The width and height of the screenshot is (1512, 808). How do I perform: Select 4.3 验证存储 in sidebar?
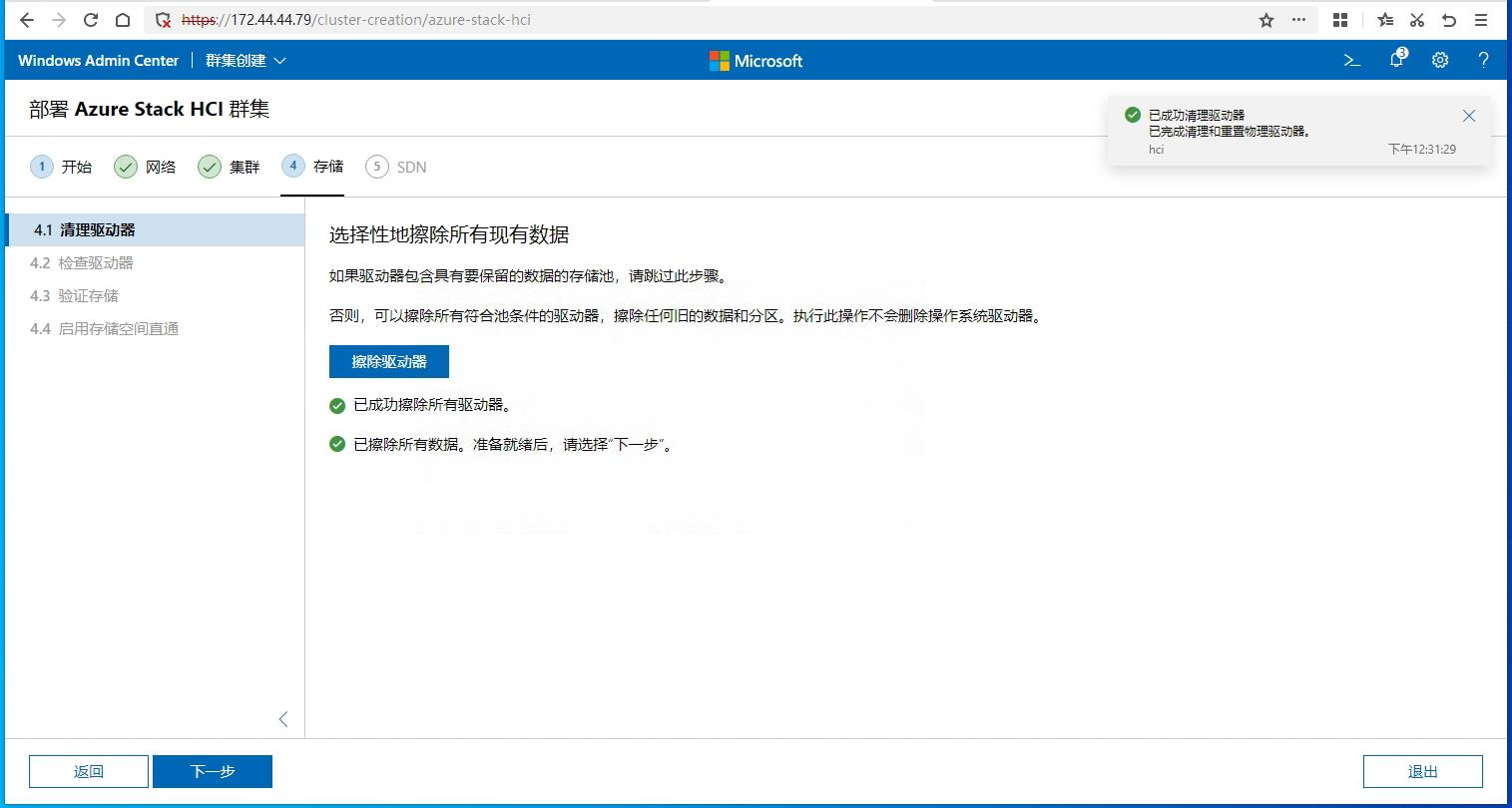coord(155,295)
